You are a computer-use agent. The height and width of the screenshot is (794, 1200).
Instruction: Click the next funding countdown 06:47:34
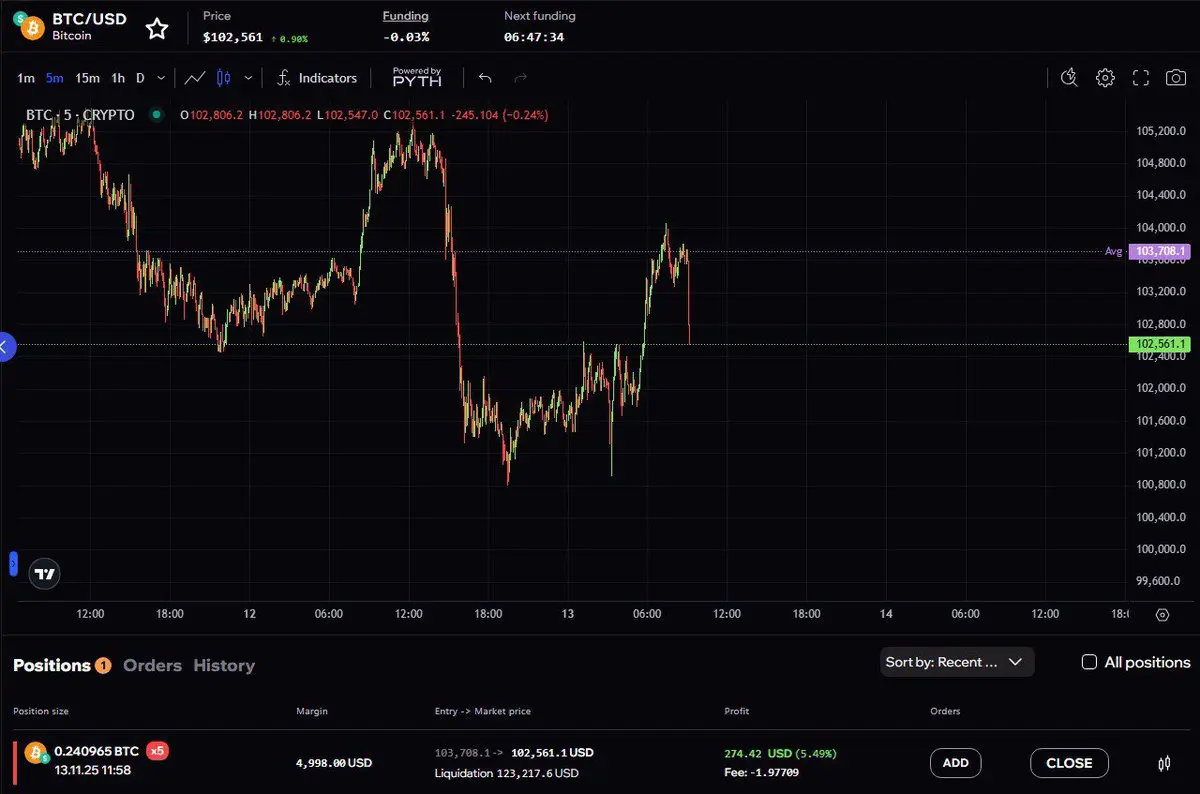[534, 37]
